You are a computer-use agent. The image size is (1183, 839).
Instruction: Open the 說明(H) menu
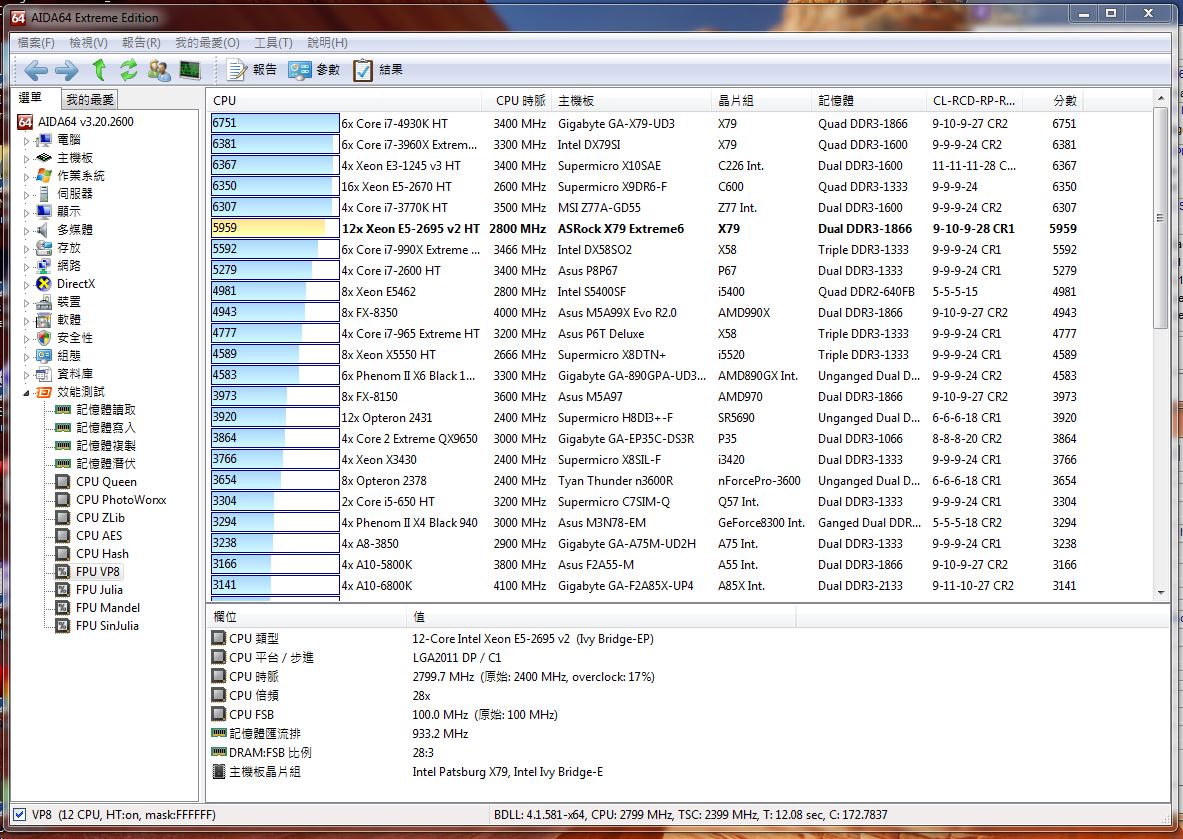tap(327, 43)
